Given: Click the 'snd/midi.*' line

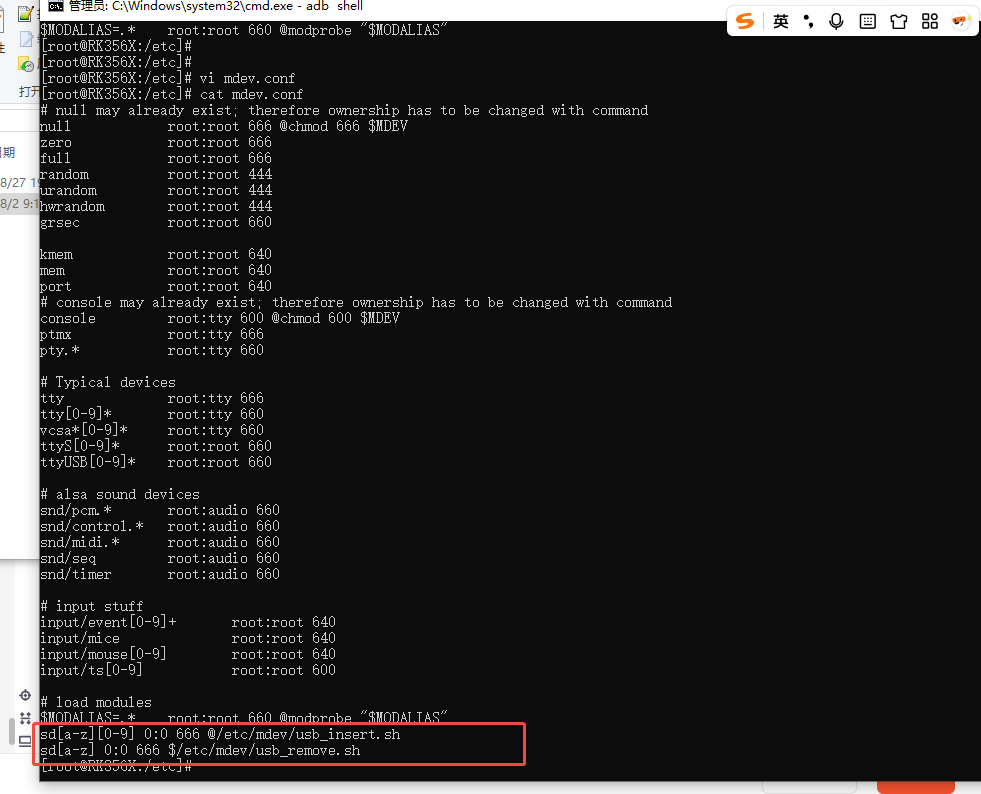Looking at the screenshot, I should click(x=160, y=542).
